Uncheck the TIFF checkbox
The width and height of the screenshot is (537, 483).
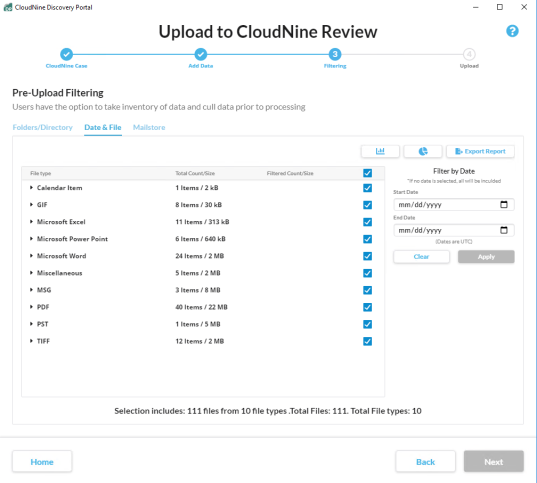click(367, 341)
